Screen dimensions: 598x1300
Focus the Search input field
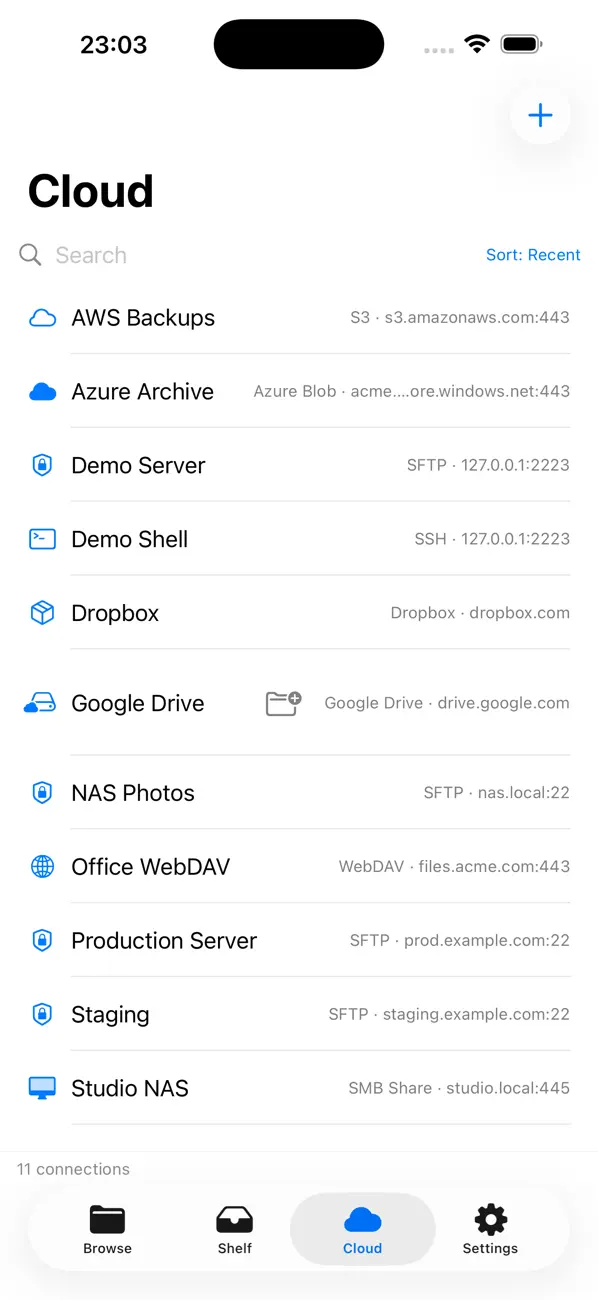pyautogui.click(x=245, y=255)
